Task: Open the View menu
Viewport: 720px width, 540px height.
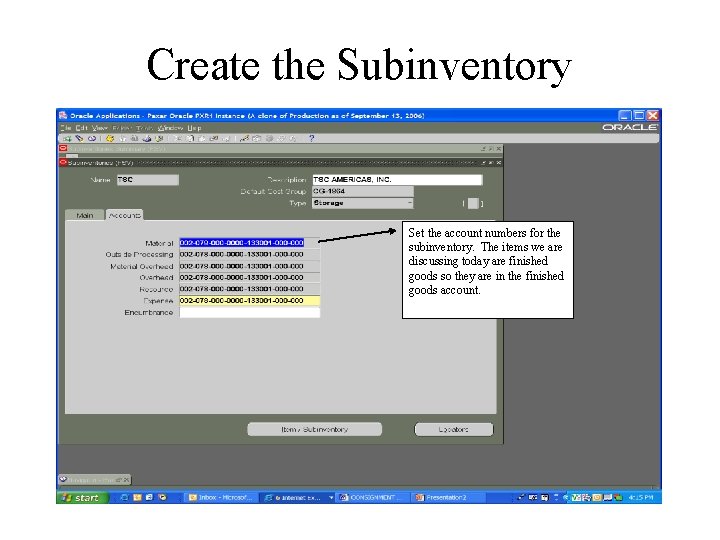Action: click(100, 128)
